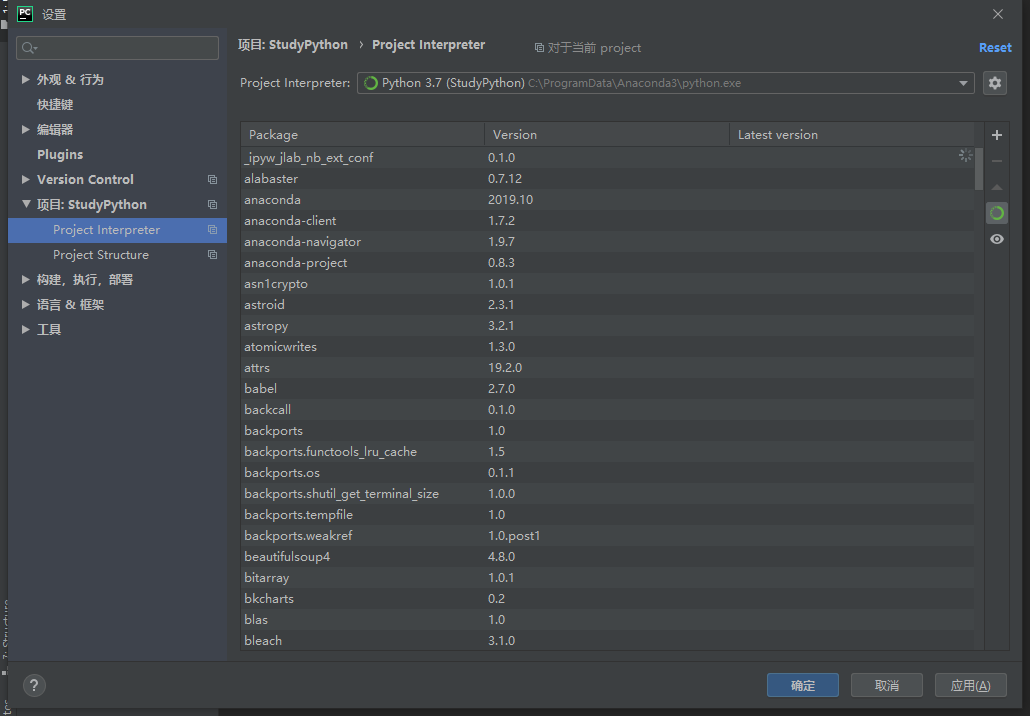Click version 2019.10 of anaconda
Screen dimensions: 1030x716
point(510,200)
